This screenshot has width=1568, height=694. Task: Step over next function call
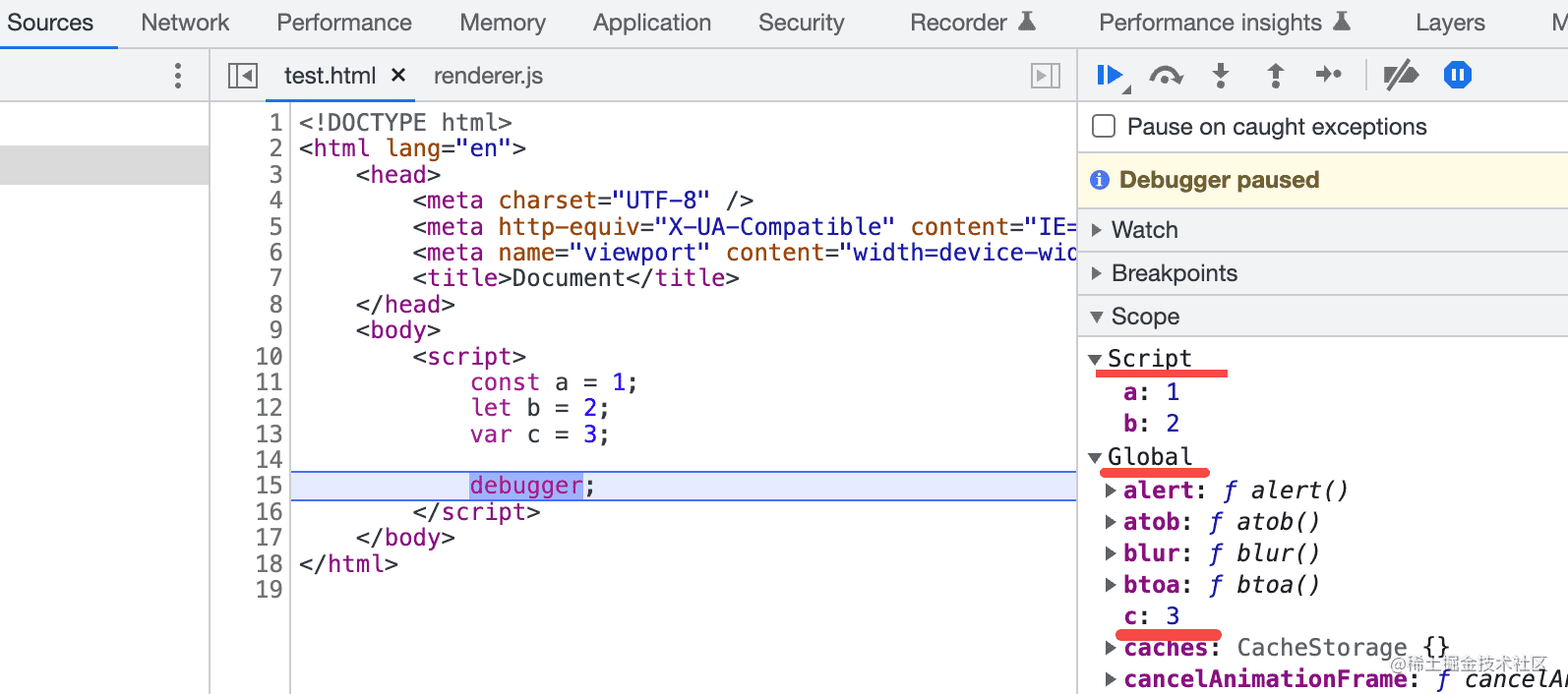(1166, 76)
